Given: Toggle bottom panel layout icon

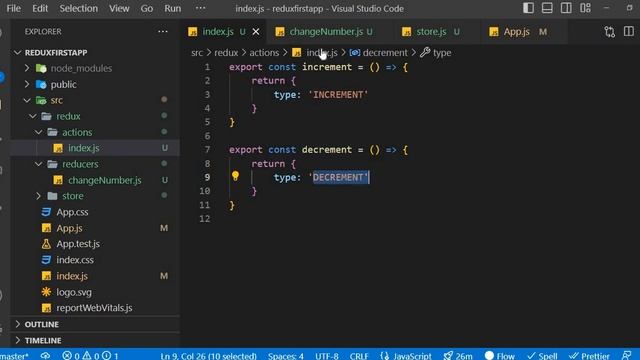Looking at the screenshot, I should (x=547, y=8).
